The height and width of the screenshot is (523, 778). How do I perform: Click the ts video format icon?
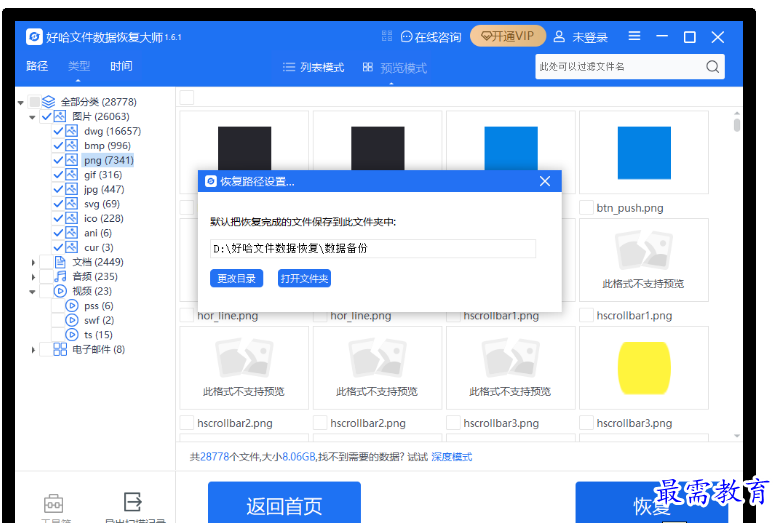[x=72, y=334]
